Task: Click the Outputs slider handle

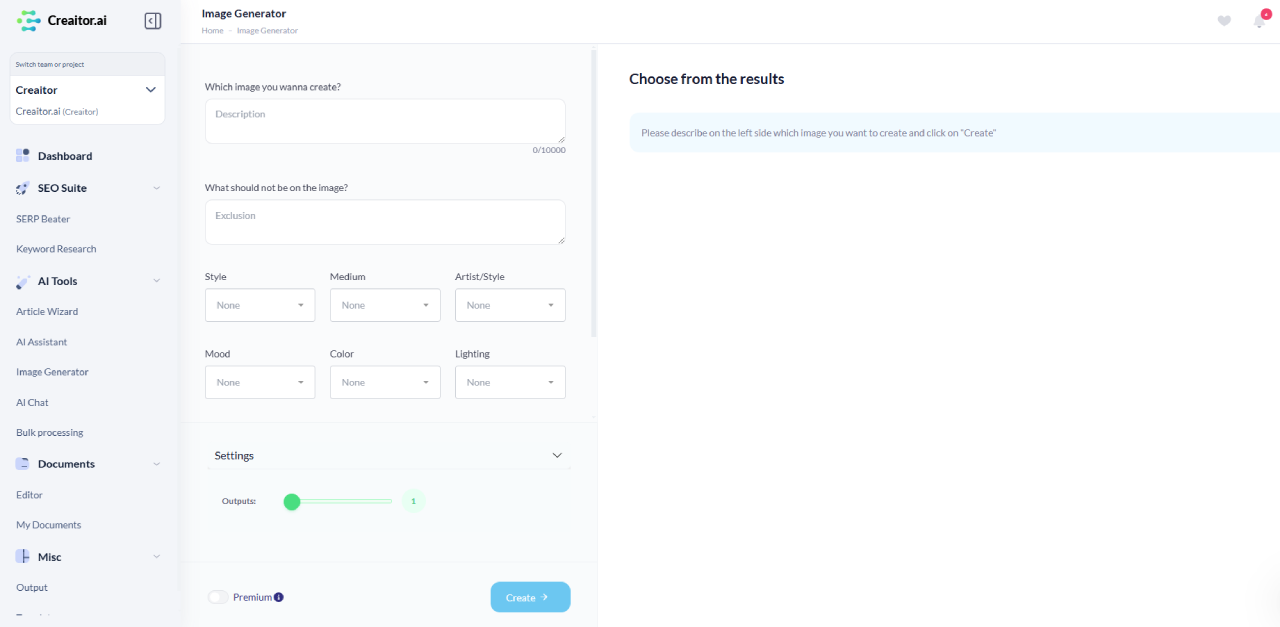Action: pos(292,501)
